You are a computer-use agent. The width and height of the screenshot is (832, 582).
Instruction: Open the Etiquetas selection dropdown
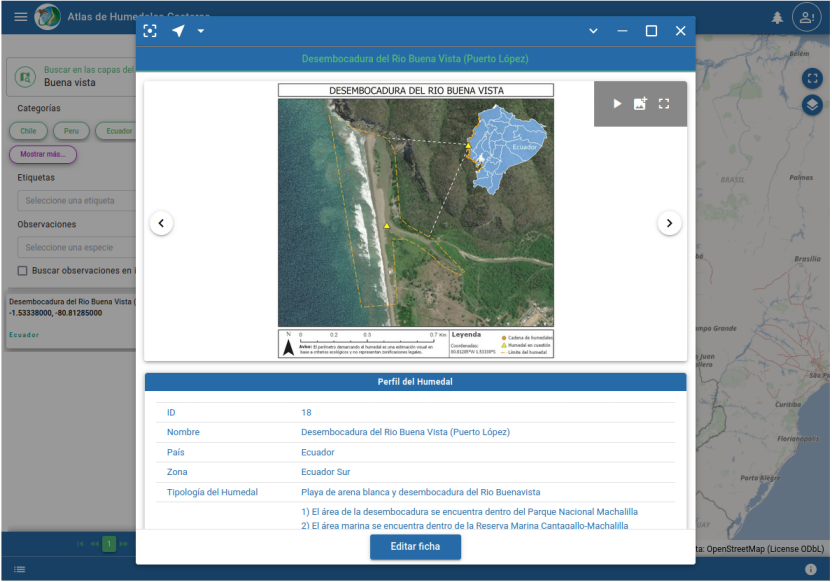click(75, 201)
